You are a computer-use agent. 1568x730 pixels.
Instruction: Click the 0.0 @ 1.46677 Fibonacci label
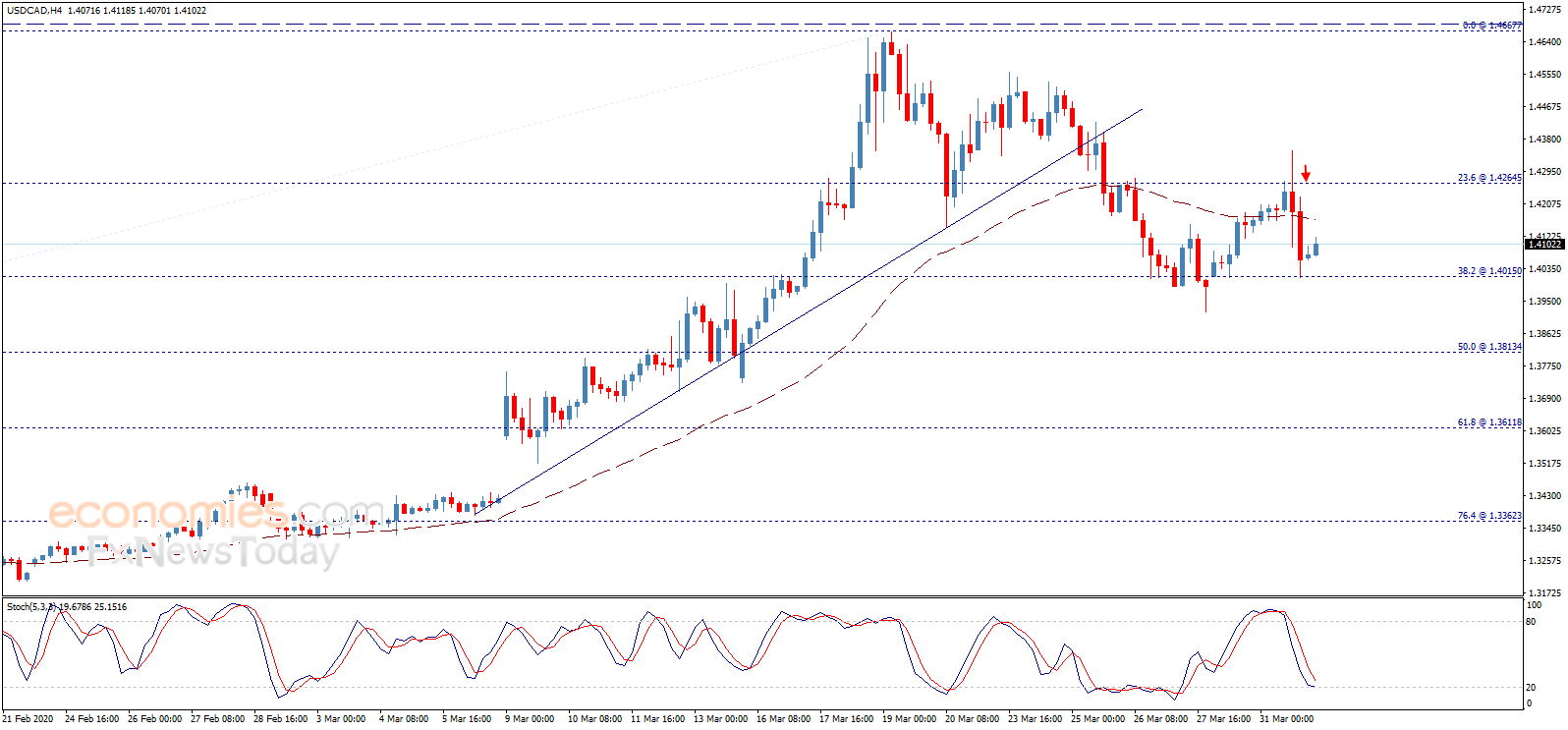tap(1492, 26)
